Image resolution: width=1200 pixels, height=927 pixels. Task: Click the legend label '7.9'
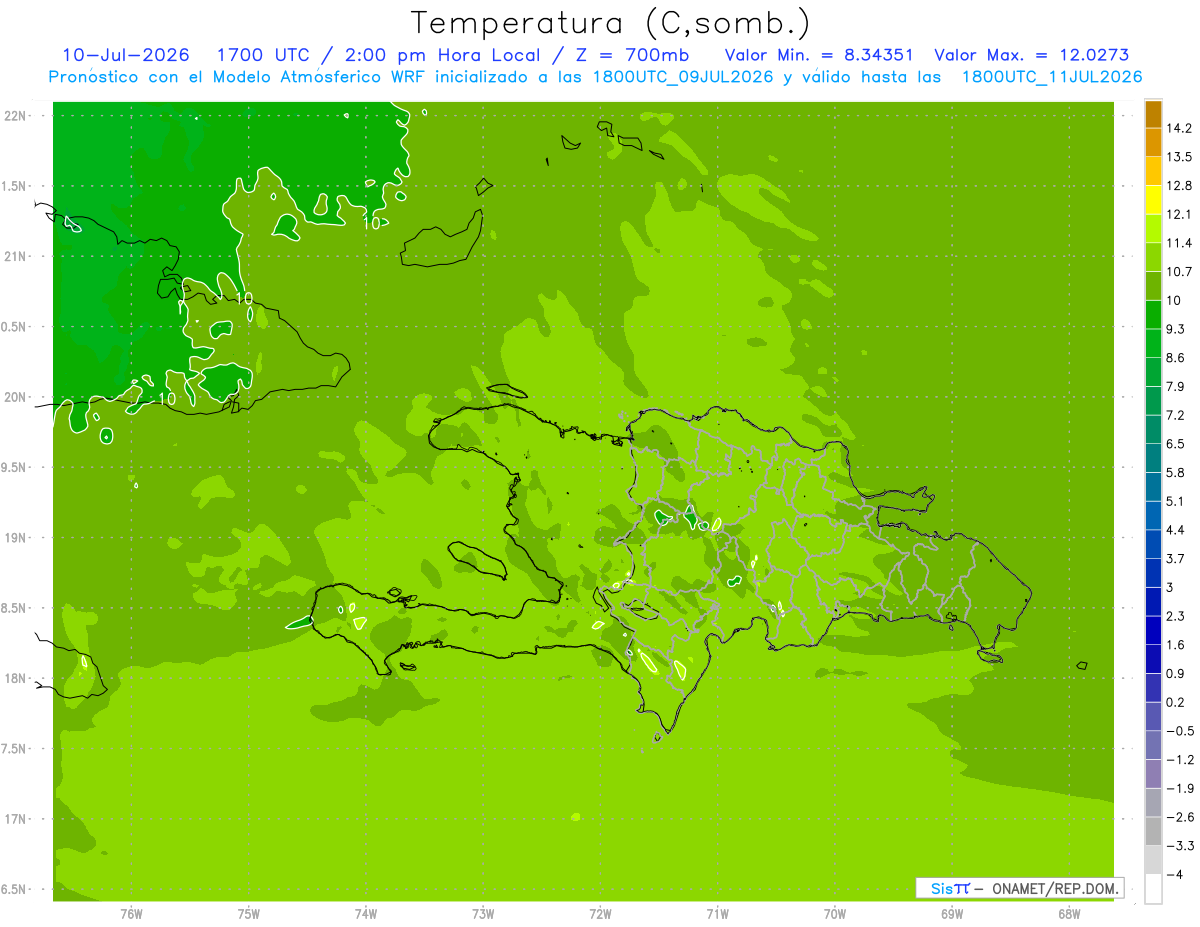click(x=1176, y=386)
